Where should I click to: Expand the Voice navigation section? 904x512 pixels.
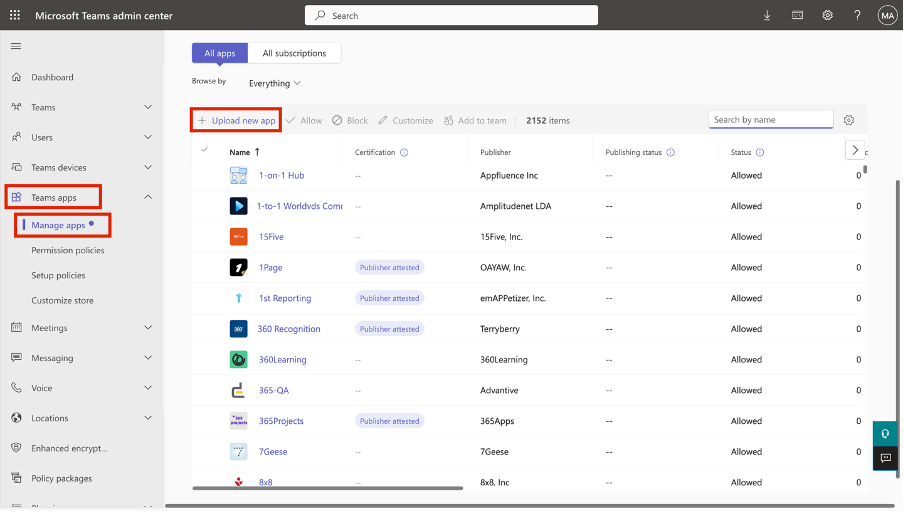tap(148, 387)
